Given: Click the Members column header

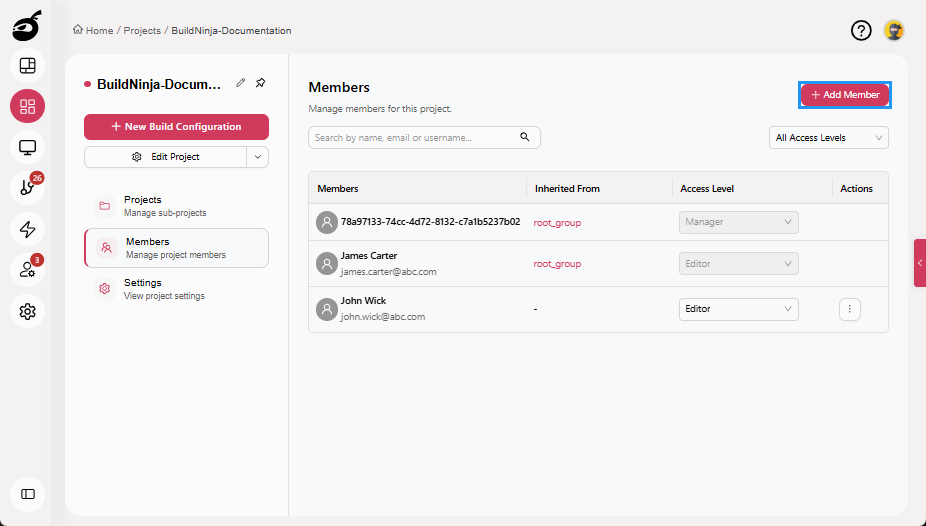Looking at the screenshot, I should pos(338,189).
